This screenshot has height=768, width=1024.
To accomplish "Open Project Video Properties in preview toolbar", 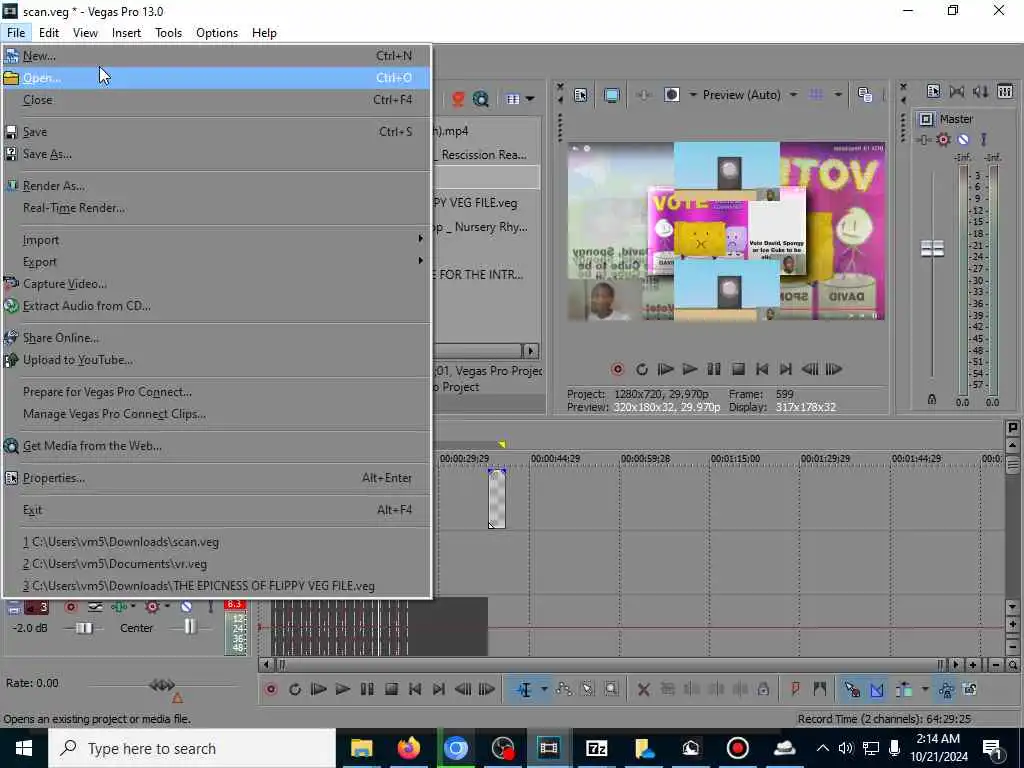I will 581,95.
